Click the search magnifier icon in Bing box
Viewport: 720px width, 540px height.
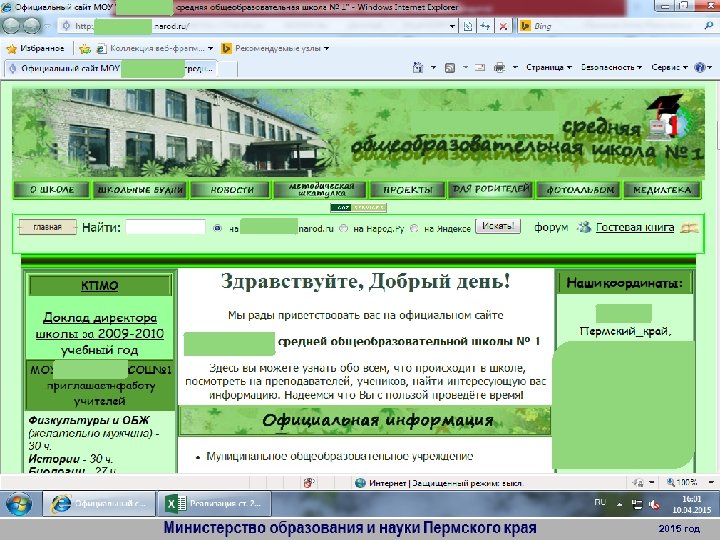pyautogui.click(x=709, y=26)
